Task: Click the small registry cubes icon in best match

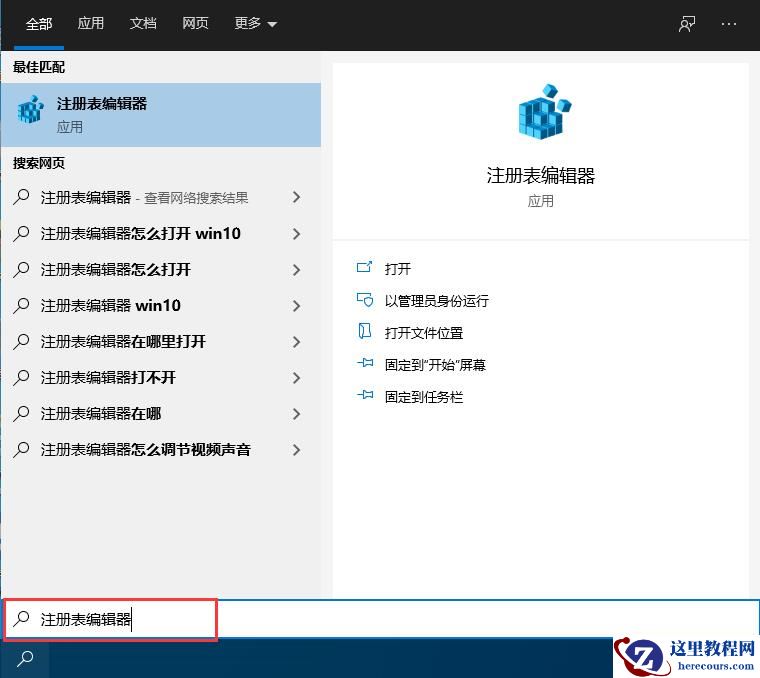Action: click(x=30, y=110)
